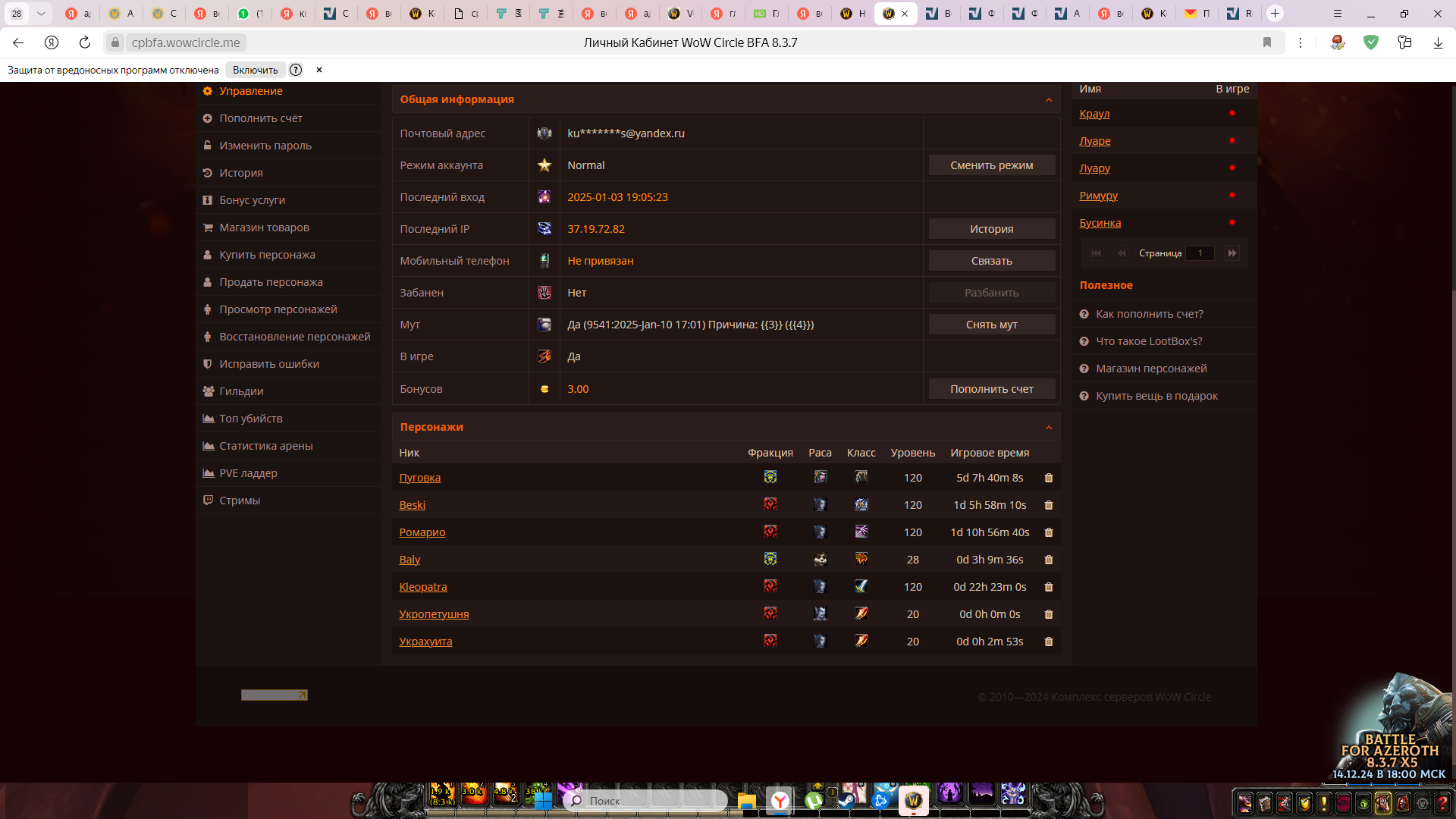Click the bookmark icon in address bar
This screenshot has width=1456, height=819.
[x=1267, y=42]
